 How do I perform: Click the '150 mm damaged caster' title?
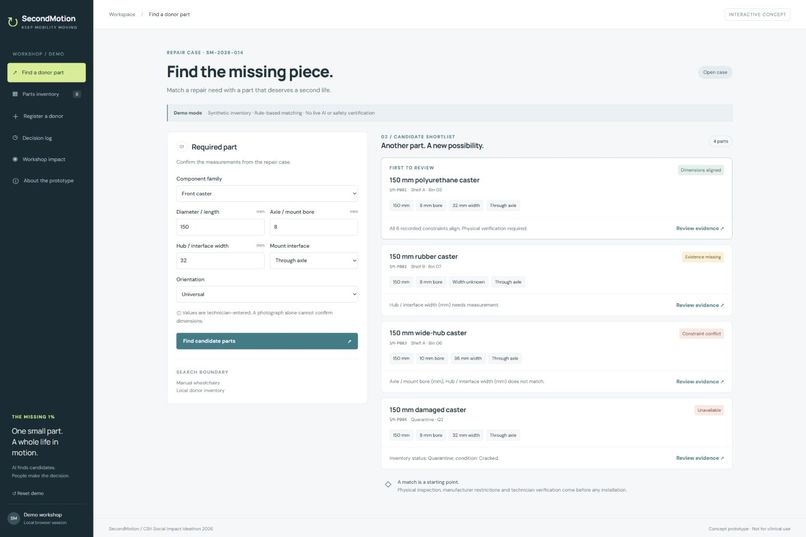(427, 410)
